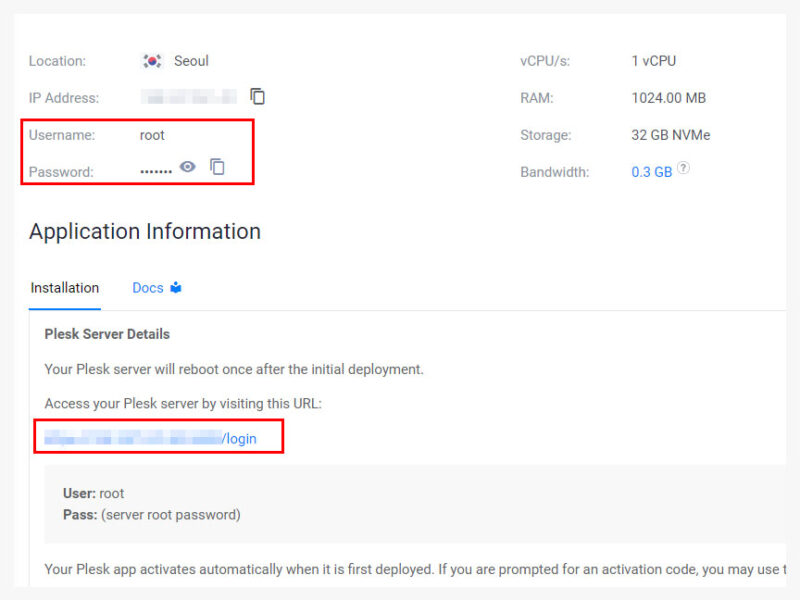Click the bandwidth help question mark icon
The width and height of the screenshot is (800, 600).
click(x=683, y=168)
